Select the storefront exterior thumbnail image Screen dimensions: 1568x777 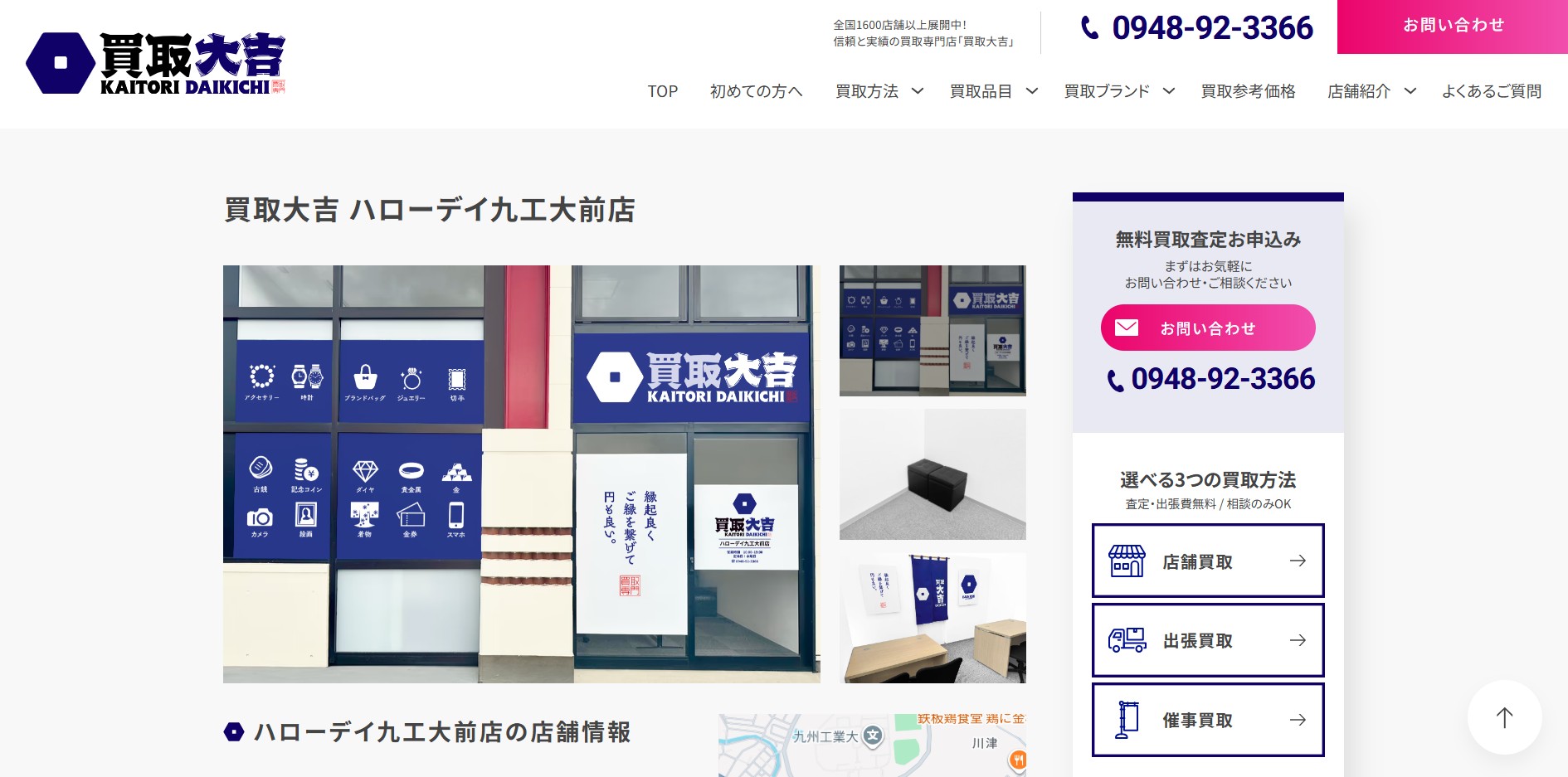tap(933, 331)
